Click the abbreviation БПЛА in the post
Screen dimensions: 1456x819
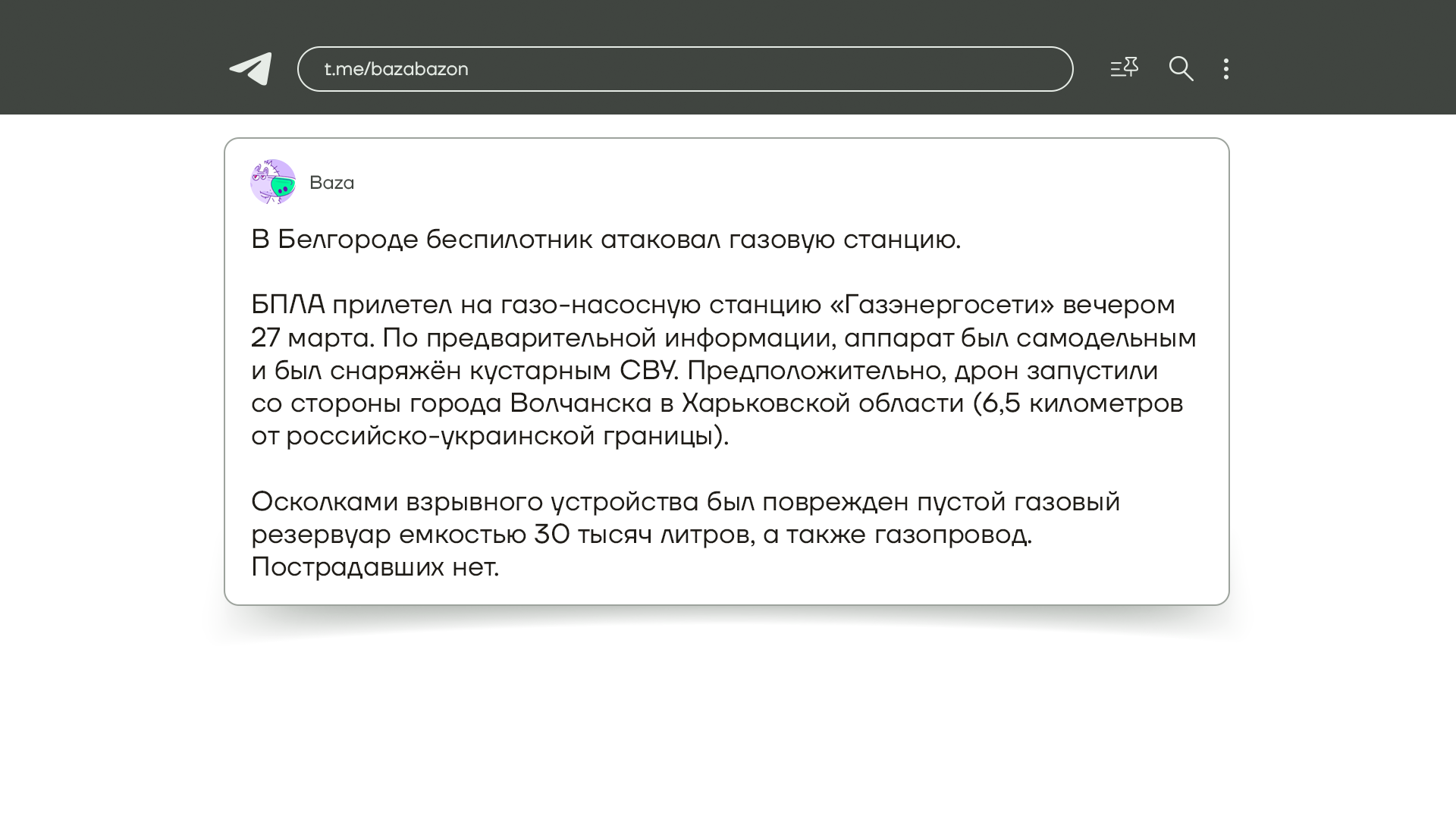click(287, 305)
